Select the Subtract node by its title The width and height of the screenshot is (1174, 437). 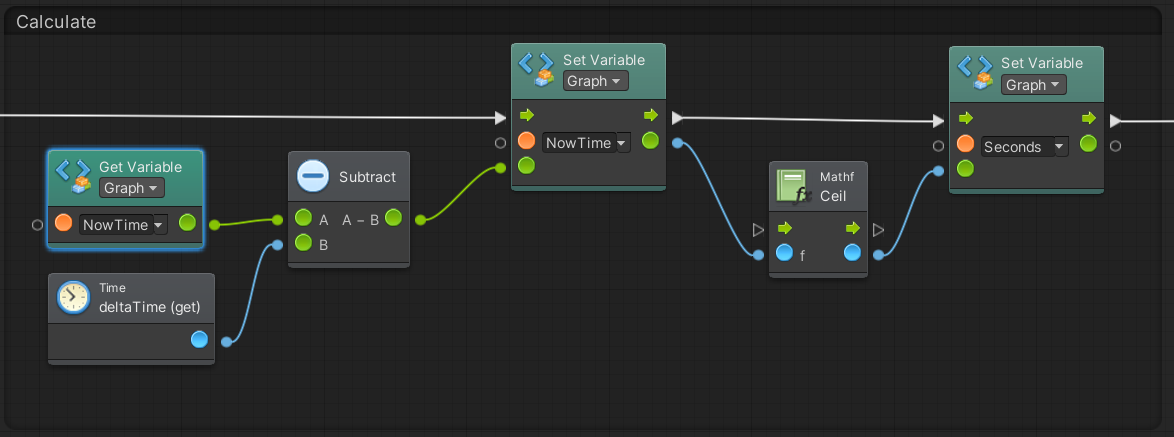coord(368,177)
